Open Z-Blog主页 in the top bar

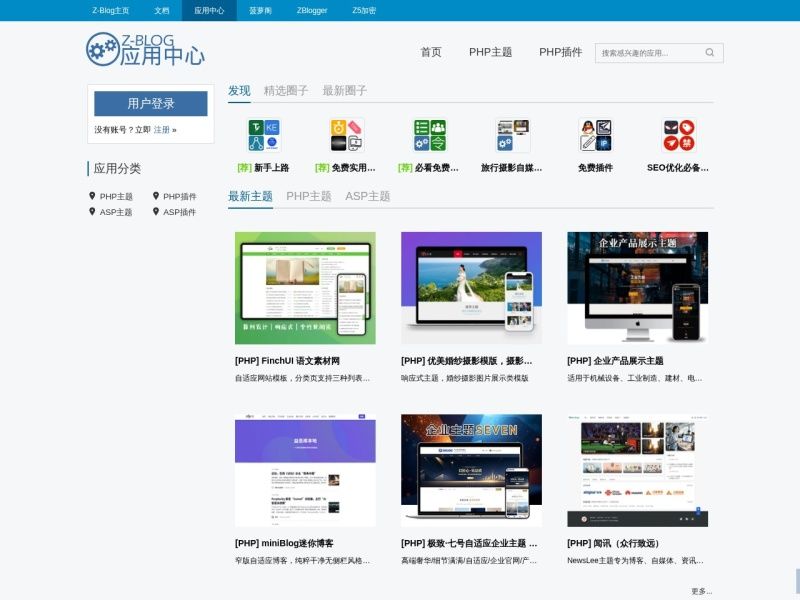click(x=110, y=10)
